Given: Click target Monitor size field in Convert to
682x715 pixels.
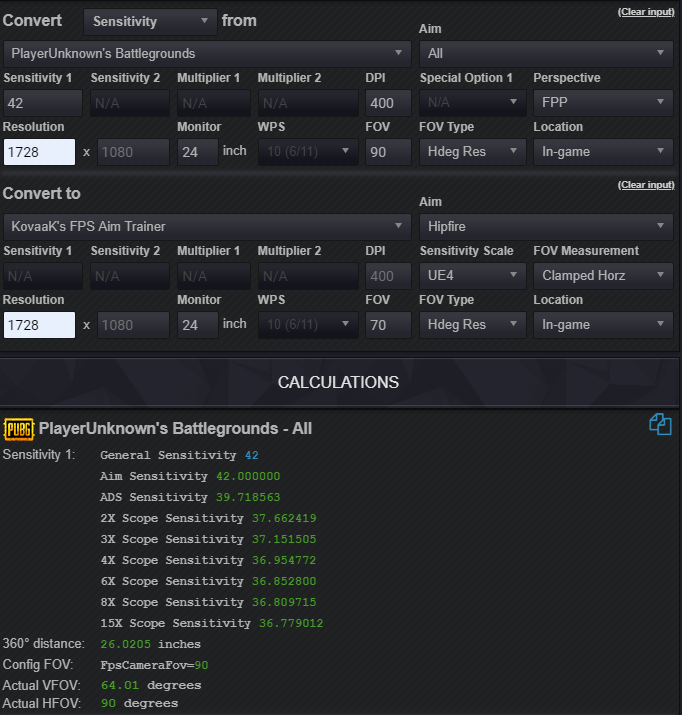Looking at the screenshot, I should (198, 325).
